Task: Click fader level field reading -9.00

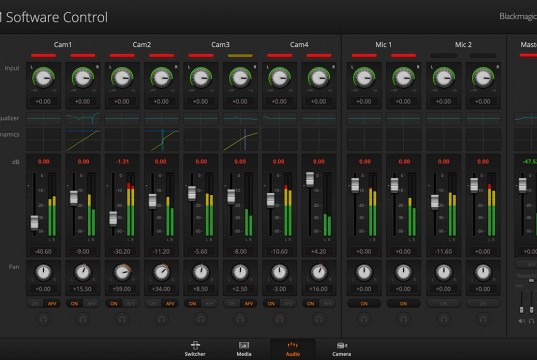Action: [x=83, y=251]
